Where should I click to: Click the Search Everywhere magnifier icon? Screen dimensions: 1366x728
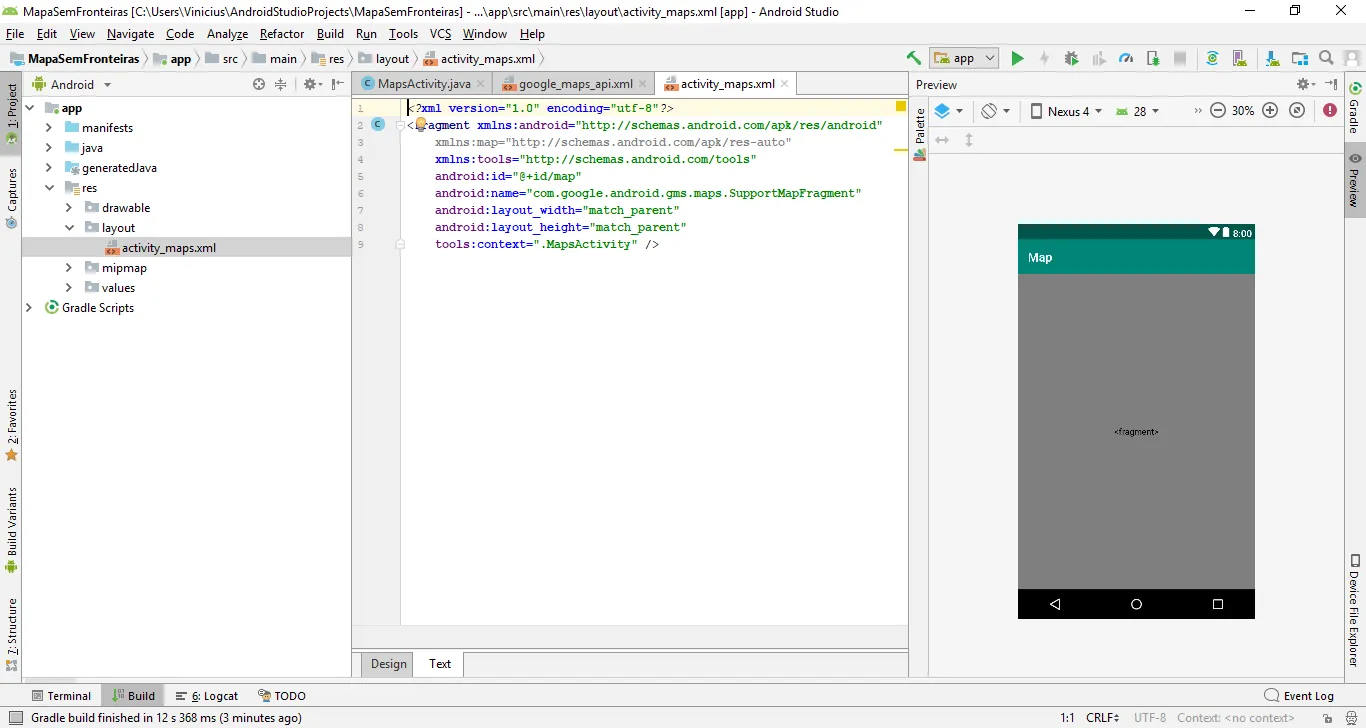[x=1326, y=59]
